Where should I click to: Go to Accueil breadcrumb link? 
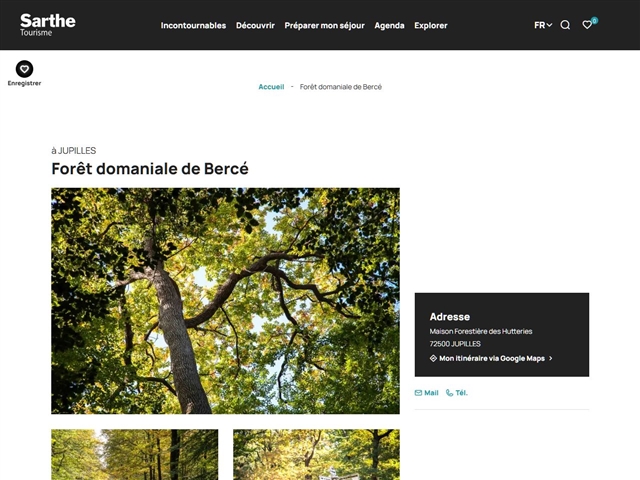271,87
